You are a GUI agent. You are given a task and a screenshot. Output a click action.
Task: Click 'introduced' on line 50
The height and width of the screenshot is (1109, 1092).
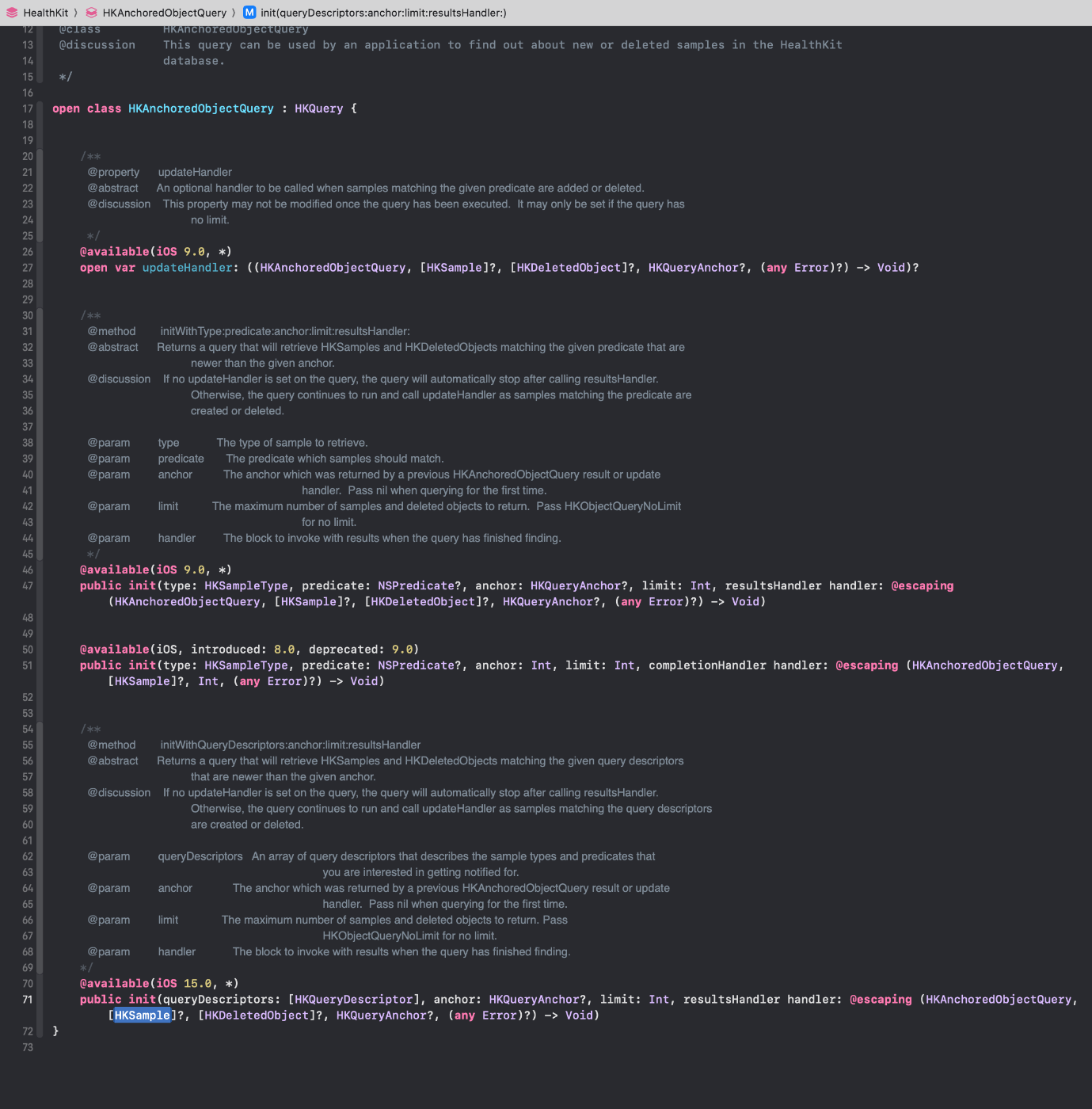click(226, 650)
